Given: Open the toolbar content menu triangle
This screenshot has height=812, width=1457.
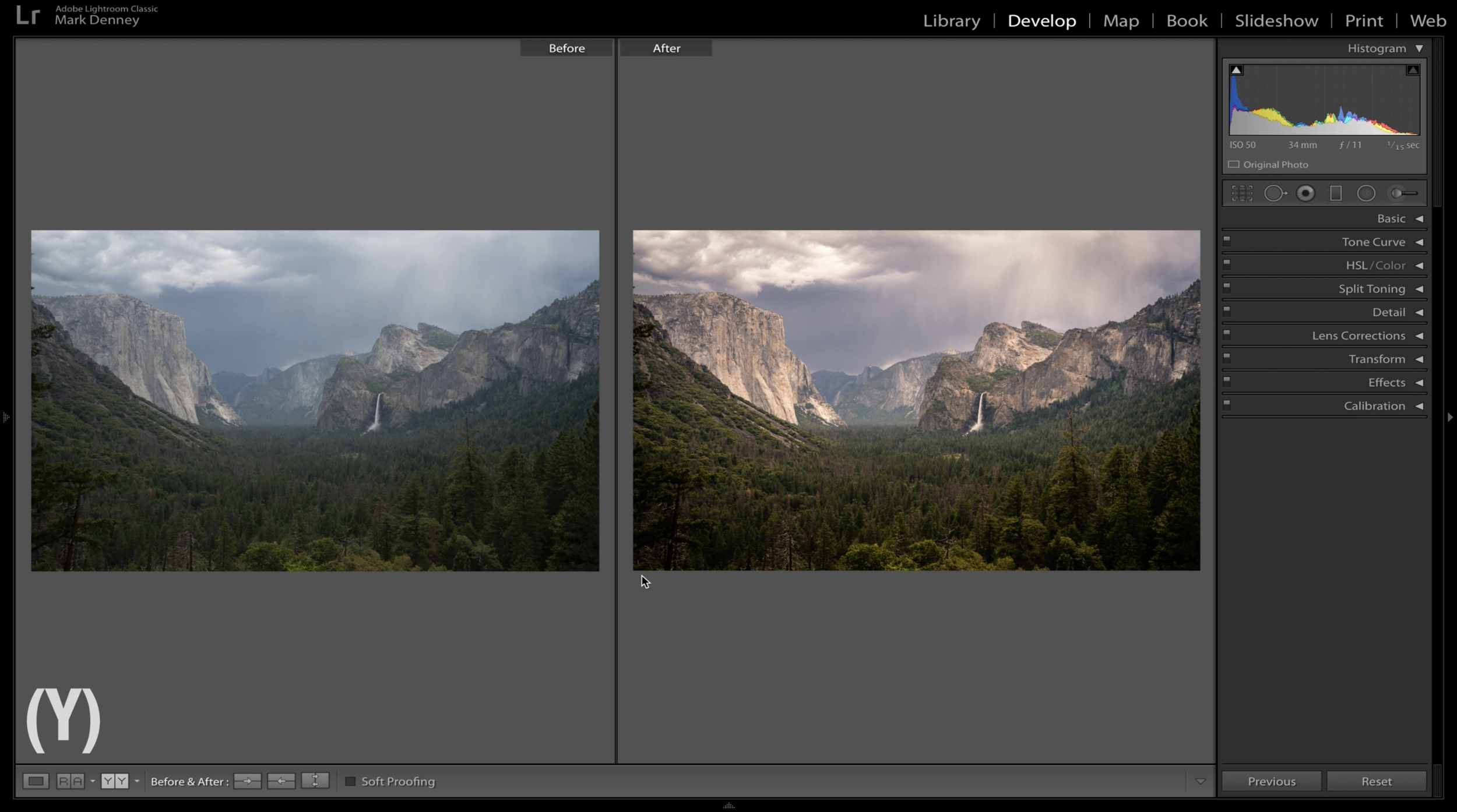Looking at the screenshot, I should tap(1200, 781).
